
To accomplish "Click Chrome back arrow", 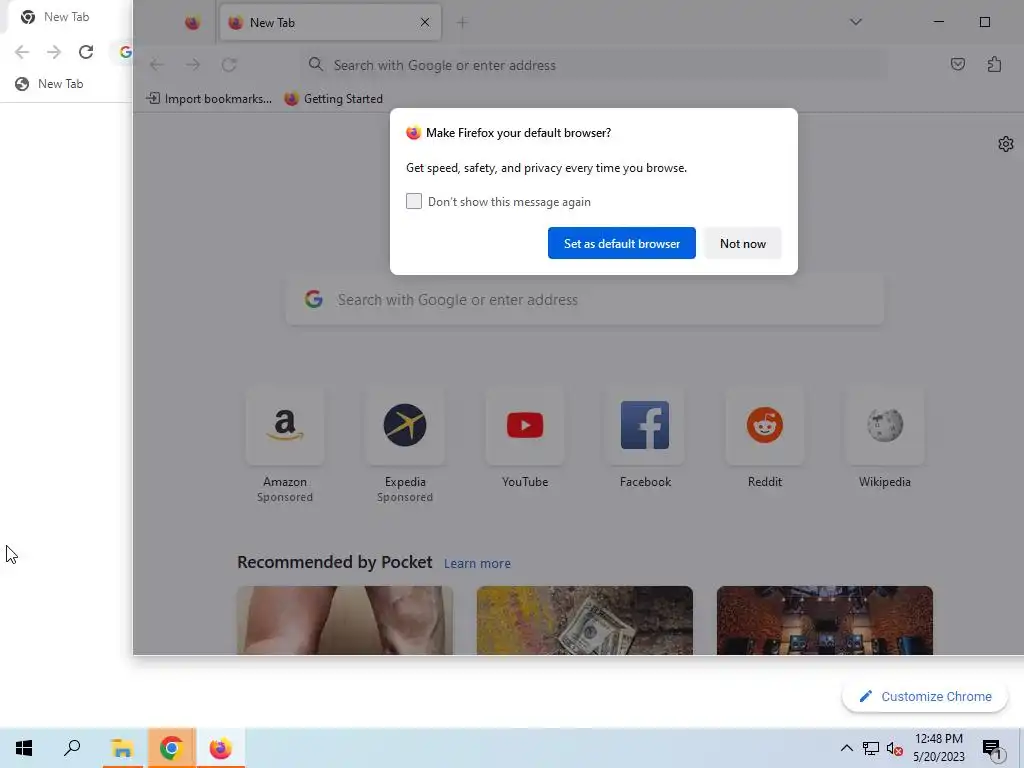I will click(22, 52).
